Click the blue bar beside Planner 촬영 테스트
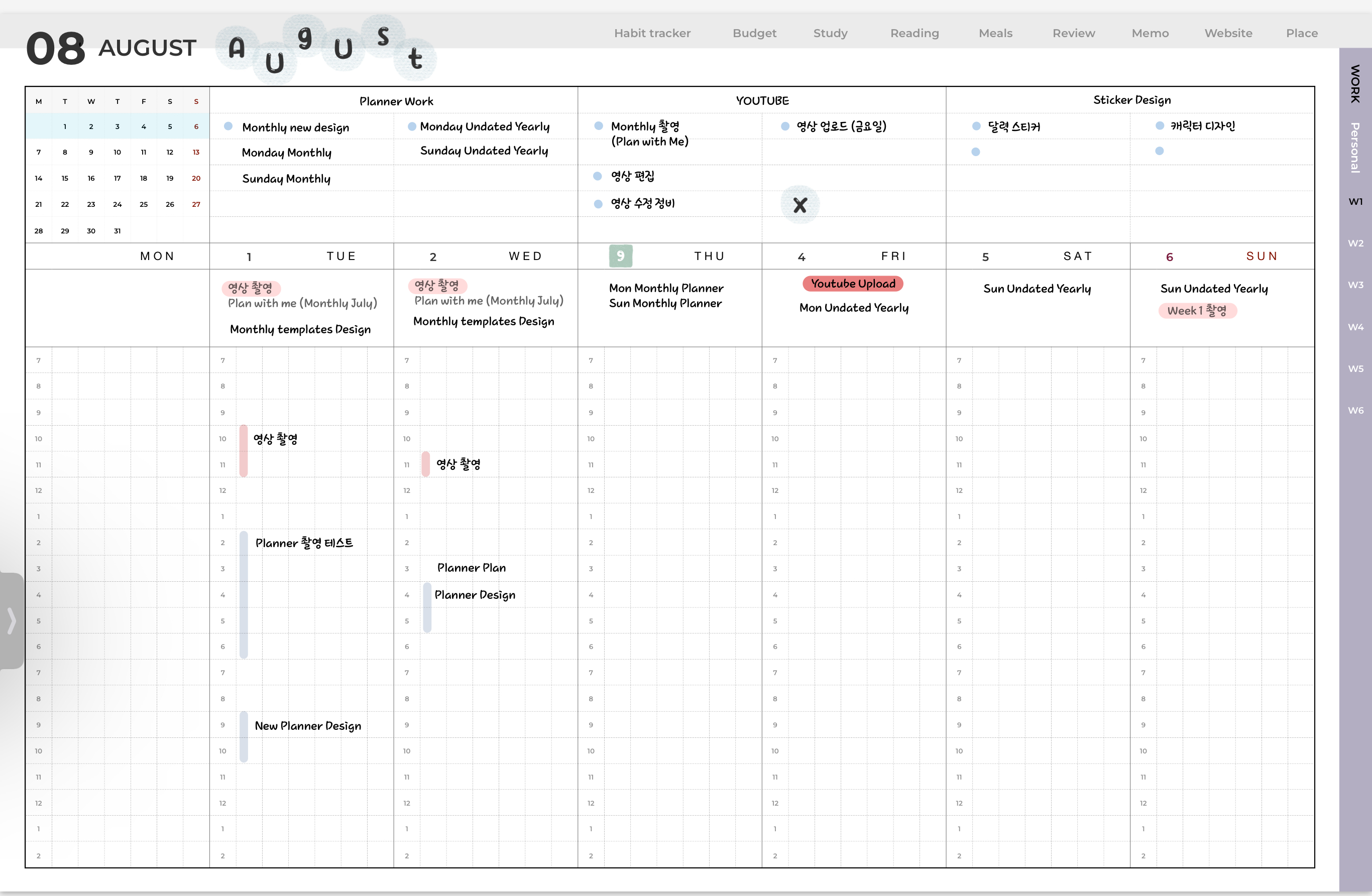Viewport: 1372px width, 896px height. point(243,594)
